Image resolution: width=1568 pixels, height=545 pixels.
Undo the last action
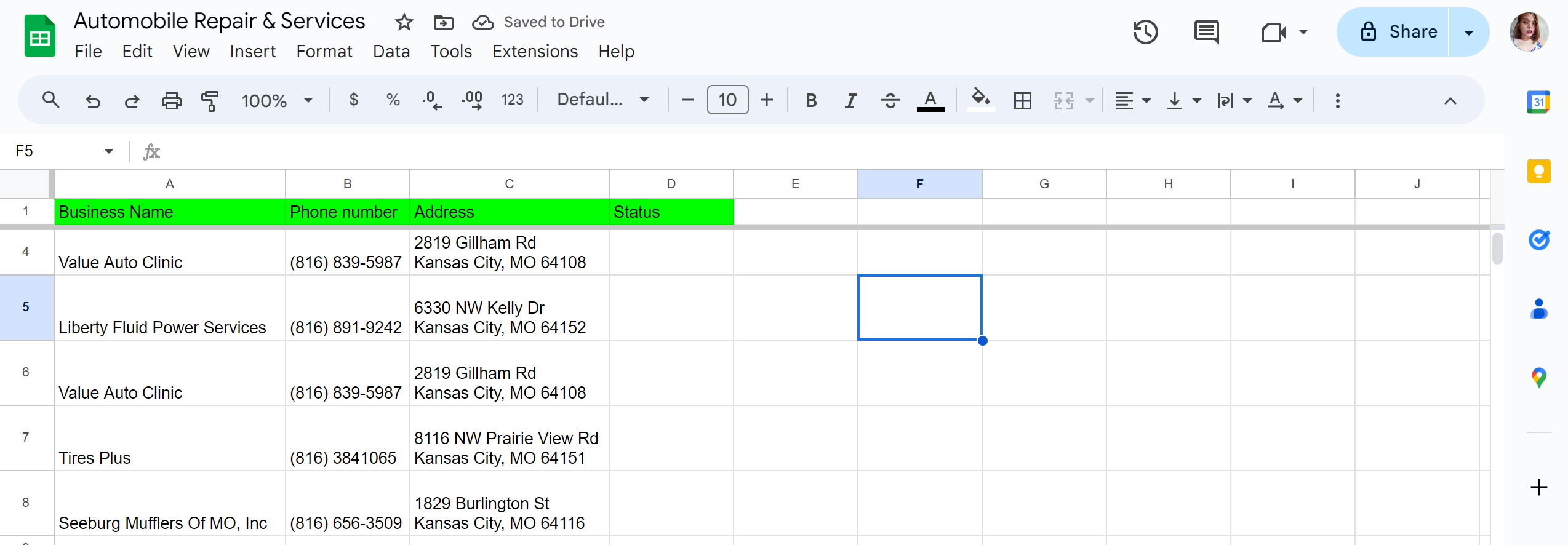point(92,100)
